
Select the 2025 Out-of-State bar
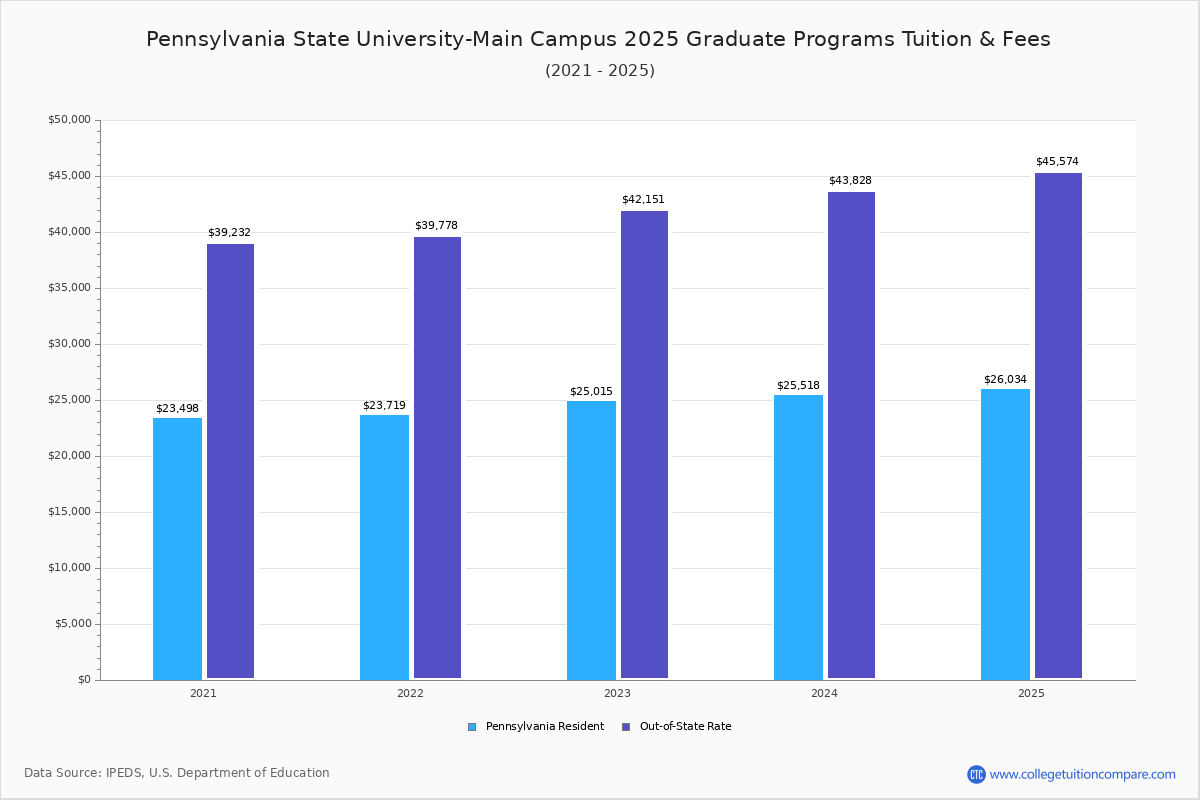pyautogui.click(x=1058, y=425)
